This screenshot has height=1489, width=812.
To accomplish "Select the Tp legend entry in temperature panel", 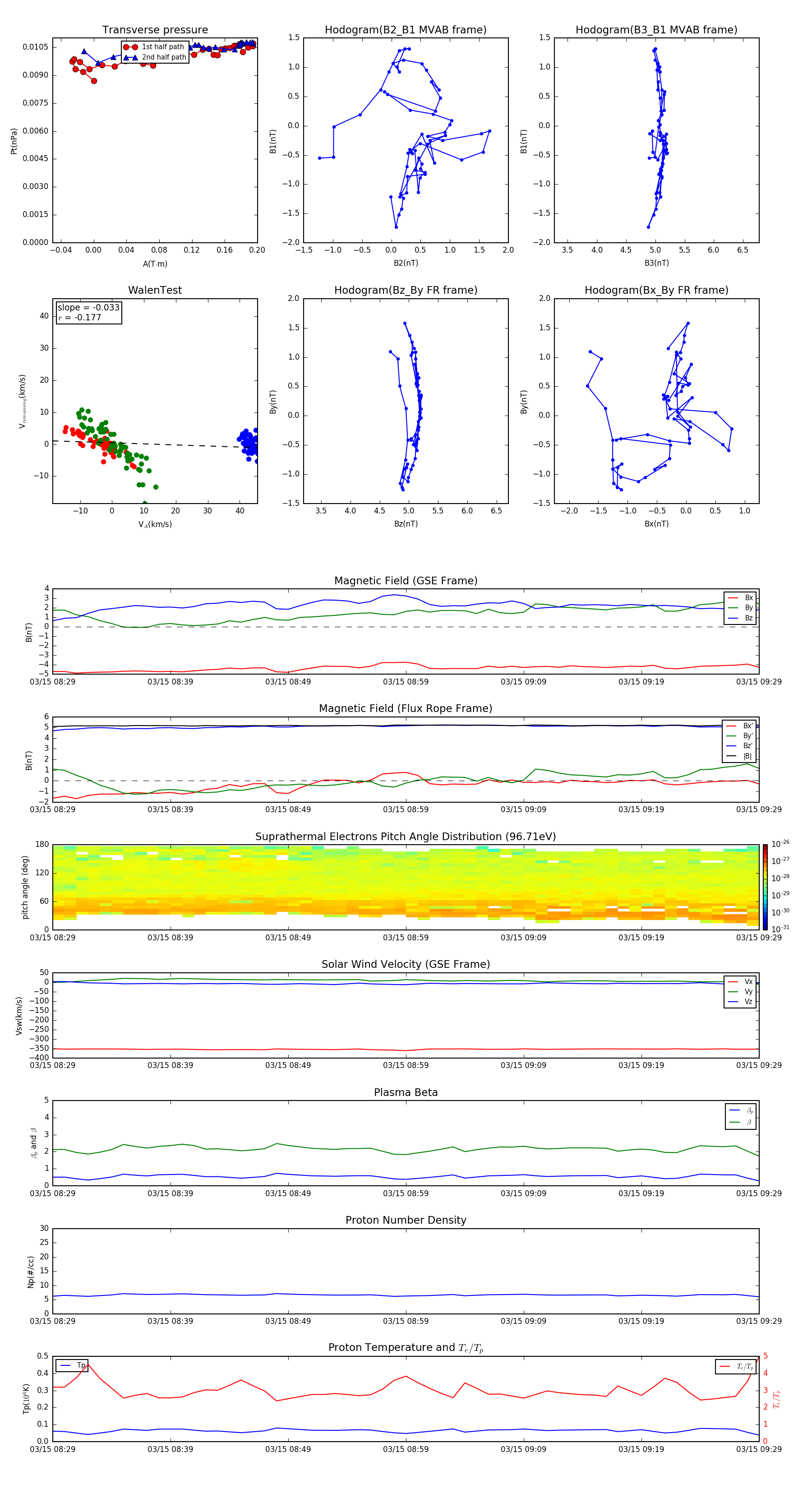I will [72, 1365].
